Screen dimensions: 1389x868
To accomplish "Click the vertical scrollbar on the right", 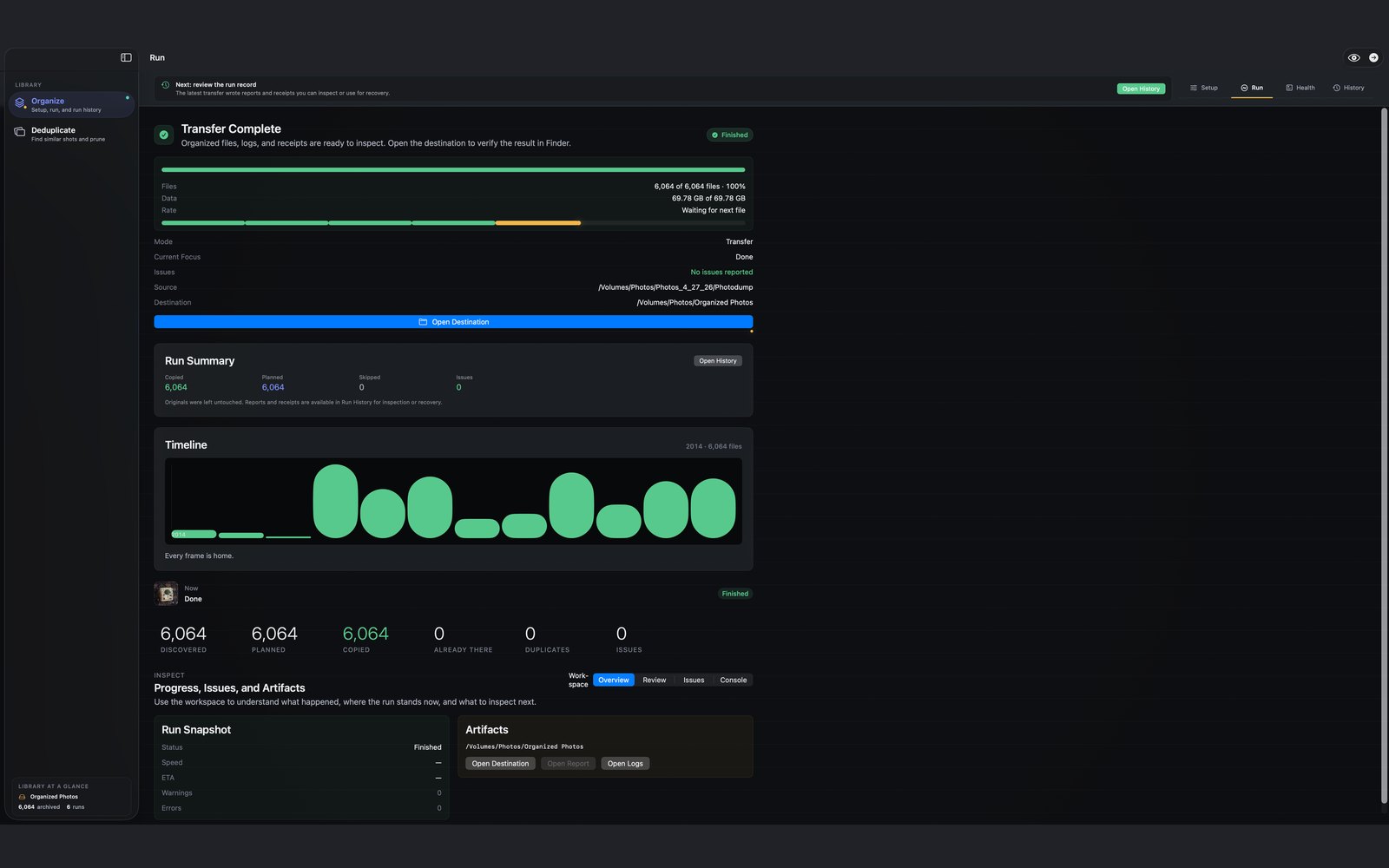I will click(1384, 456).
